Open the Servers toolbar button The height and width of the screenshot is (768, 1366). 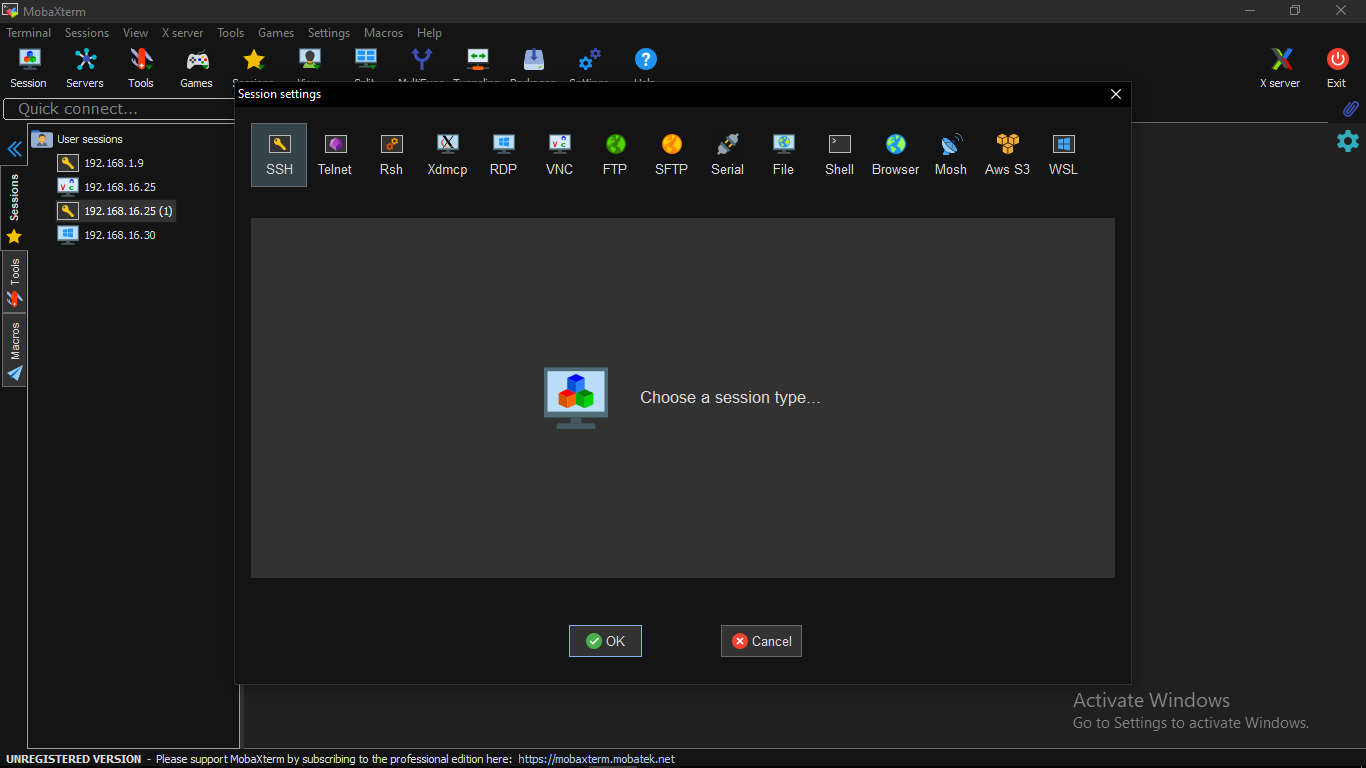[85, 68]
